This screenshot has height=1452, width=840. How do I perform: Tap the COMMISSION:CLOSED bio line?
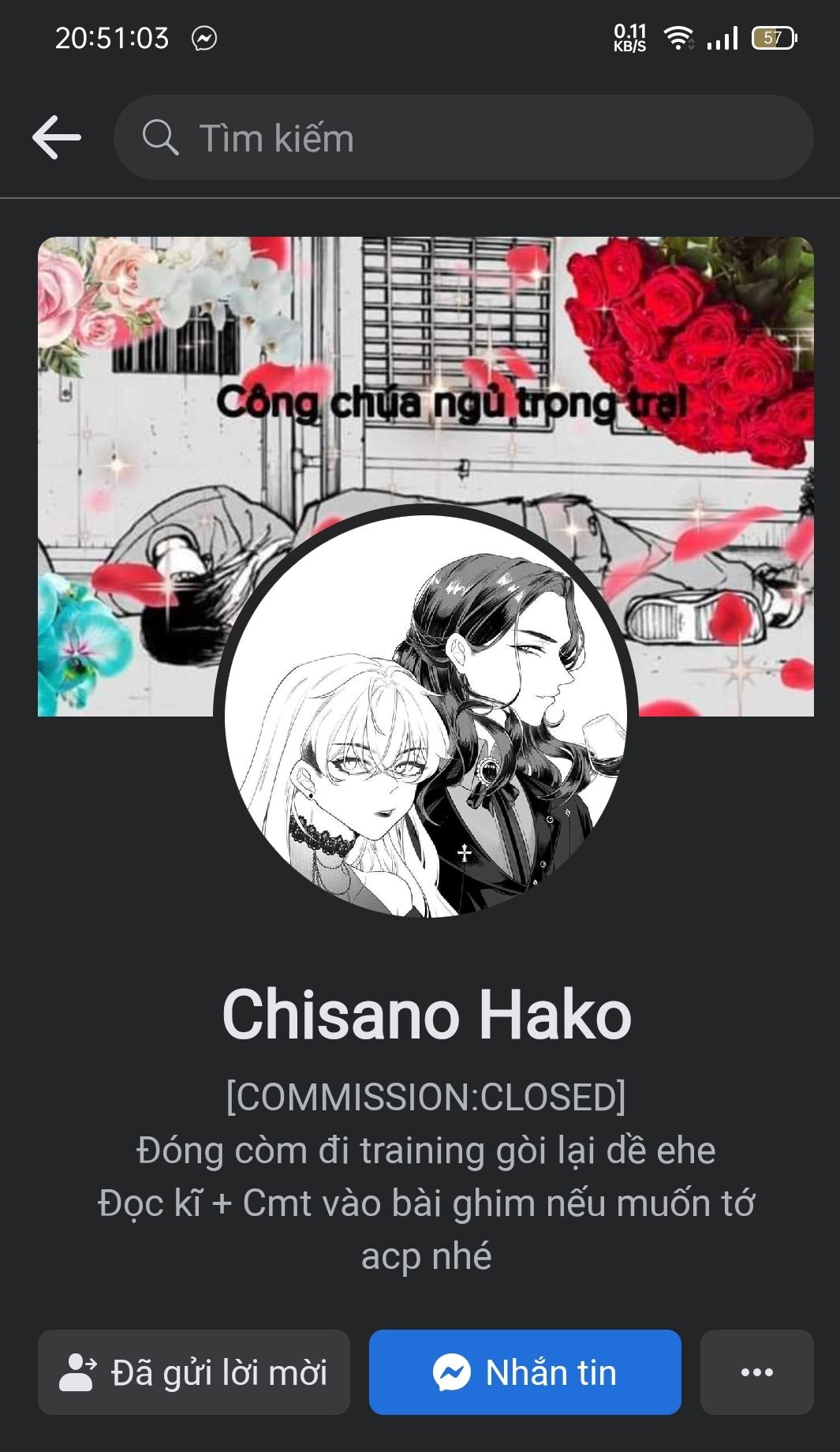pos(426,1097)
